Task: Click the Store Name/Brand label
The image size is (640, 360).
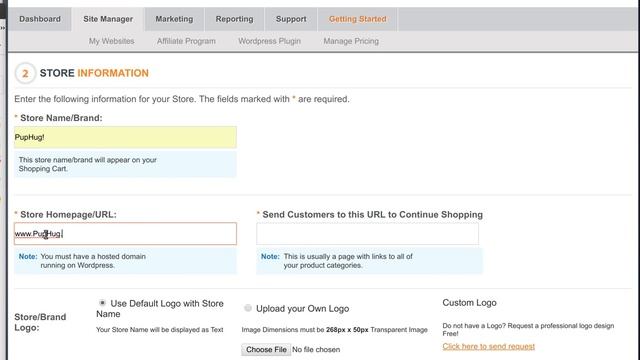Action: 61,118
